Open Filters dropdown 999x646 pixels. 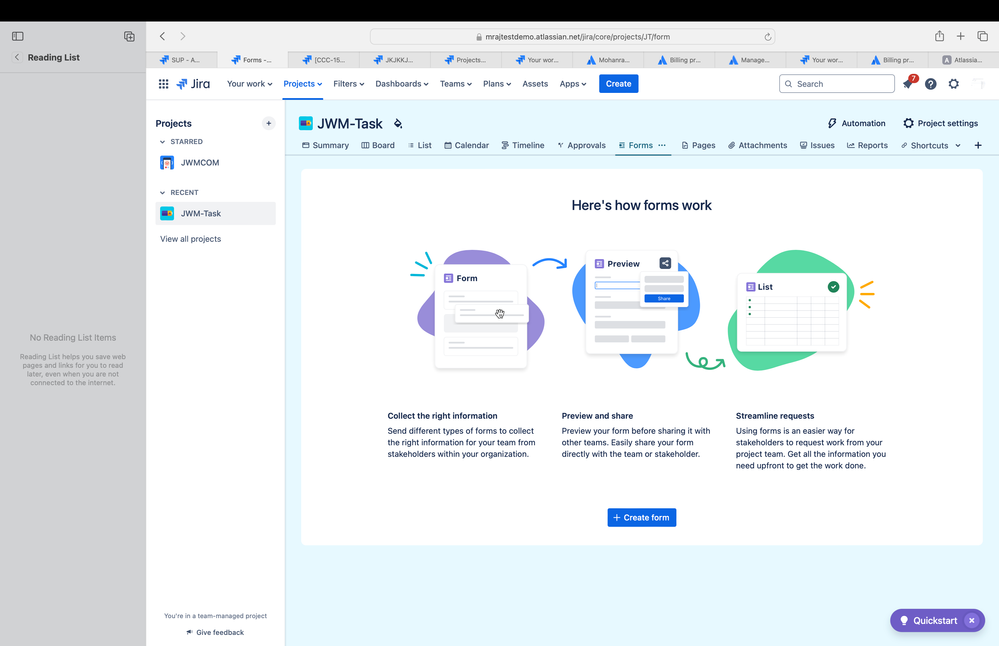click(x=349, y=83)
